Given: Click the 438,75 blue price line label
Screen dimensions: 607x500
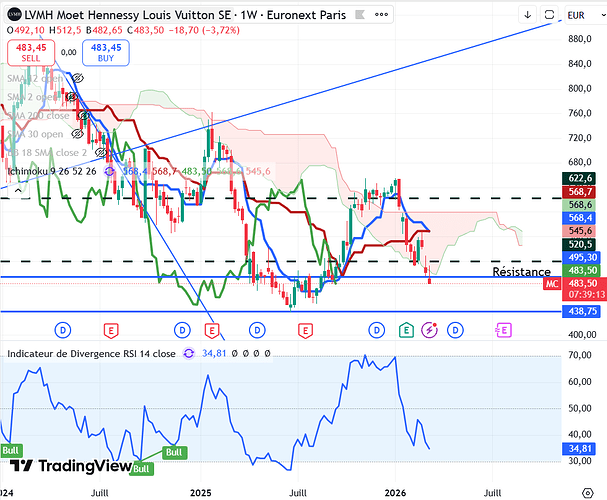Looking at the screenshot, I should pyautogui.click(x=582, y=311).
